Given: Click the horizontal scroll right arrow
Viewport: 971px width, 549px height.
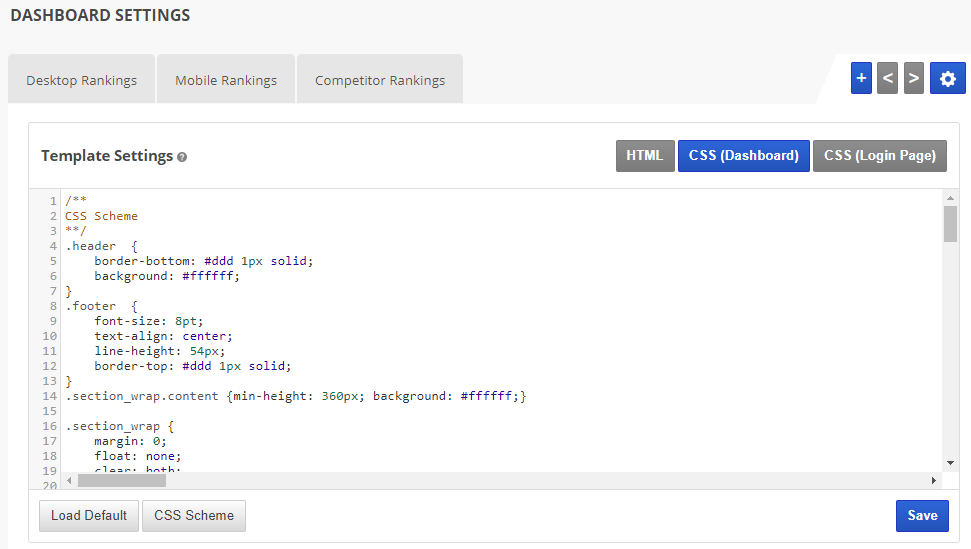Looking at the screenshot, I should pos(934,480).
